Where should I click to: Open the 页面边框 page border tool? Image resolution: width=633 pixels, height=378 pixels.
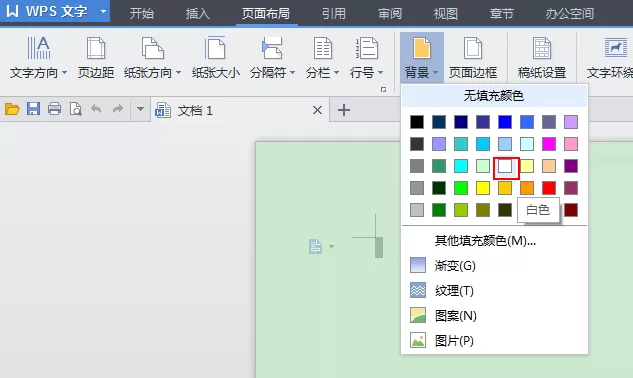(x=473, y=57)
